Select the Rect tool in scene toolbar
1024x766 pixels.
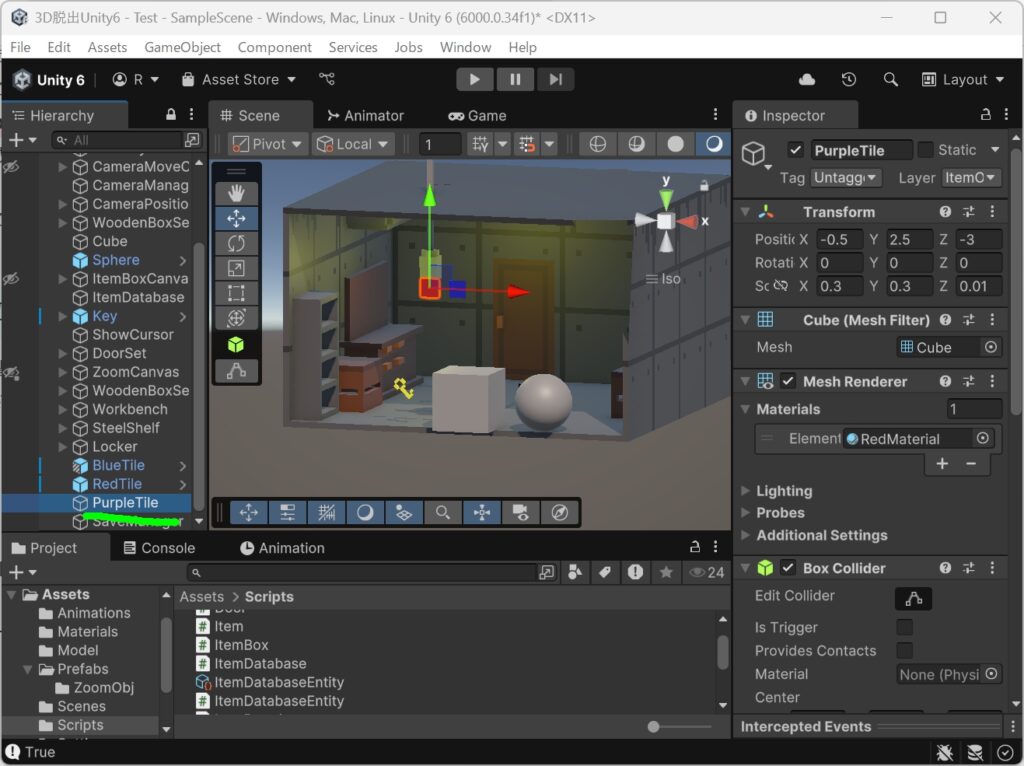[x=236, y=293]
